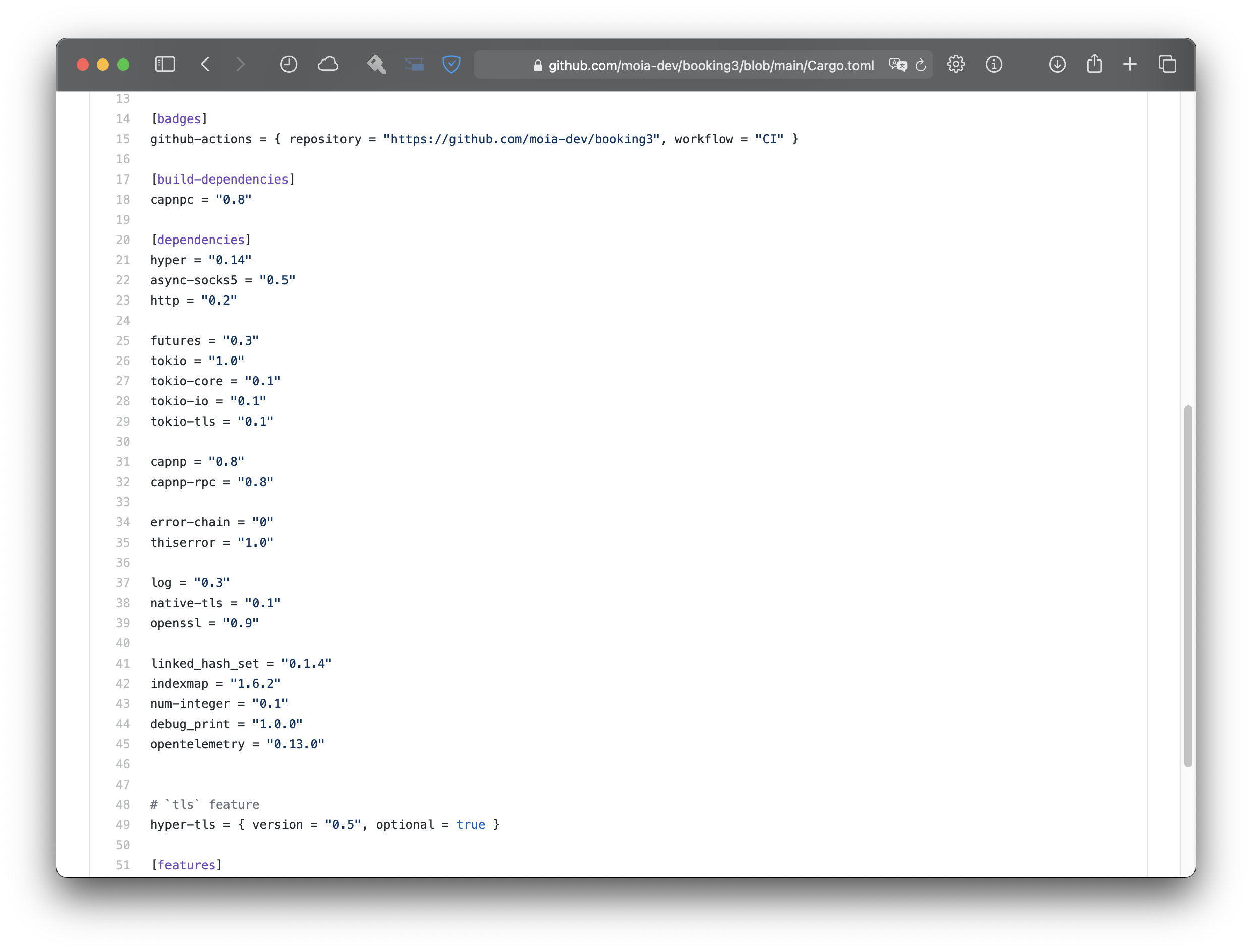Screen dimensions: 1252x952
Task: Click the [dependencies] section header
Action: pyautogui.click(x=201, y=240)
